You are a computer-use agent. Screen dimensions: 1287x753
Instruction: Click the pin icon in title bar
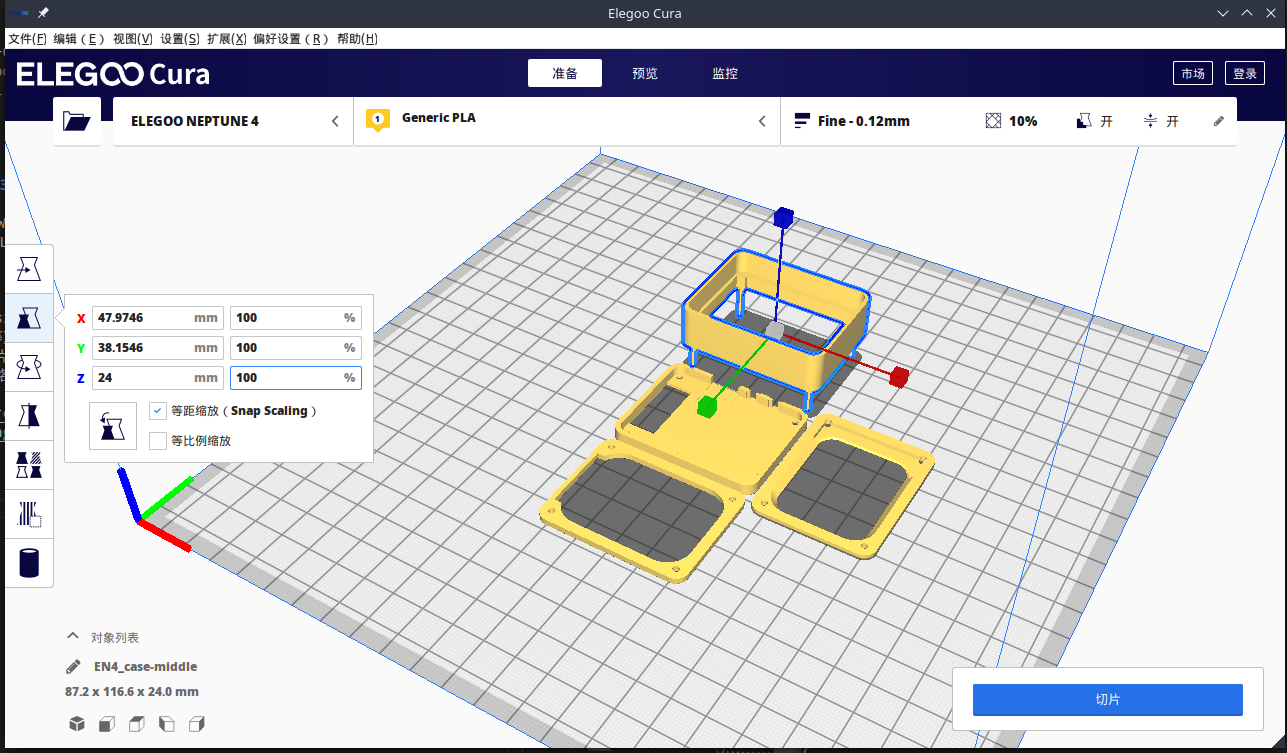click(x=43, y=13)
